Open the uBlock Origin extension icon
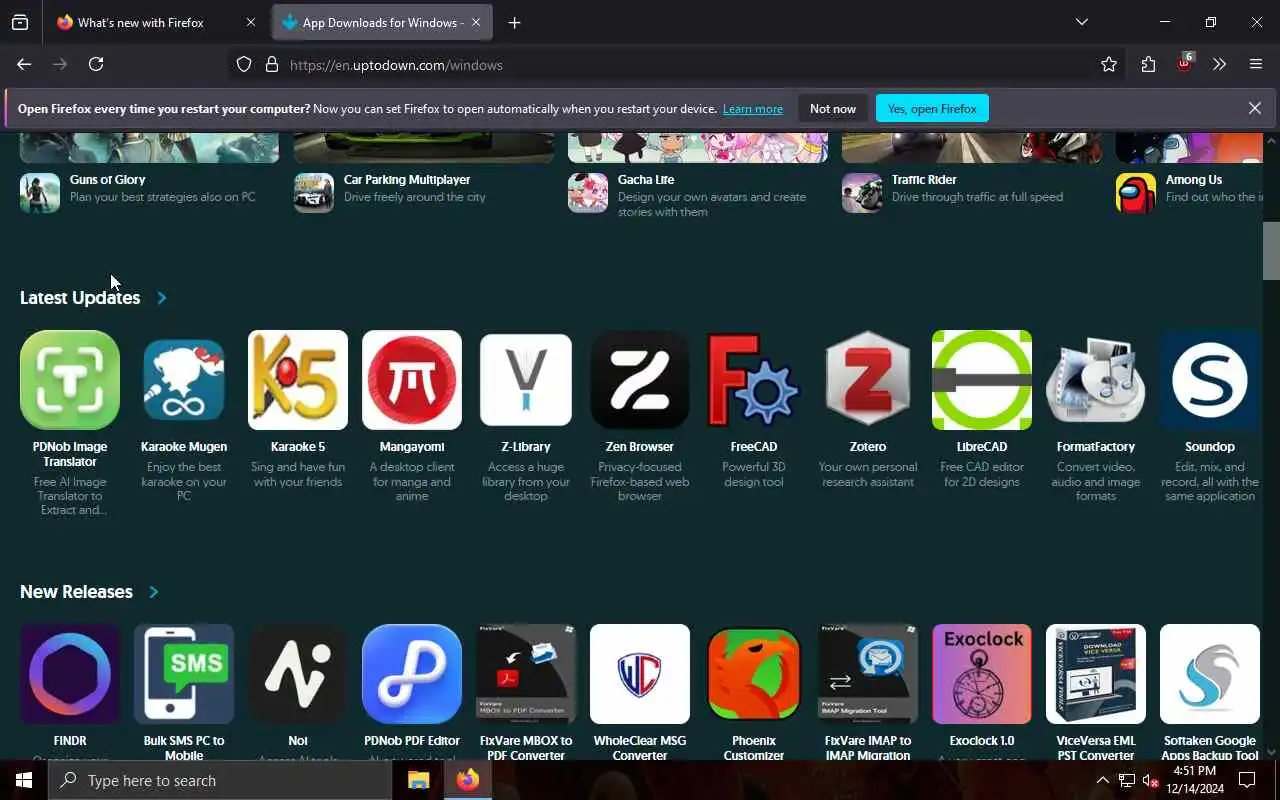The image size is (1280, 800). click(x=1185, y=64)
